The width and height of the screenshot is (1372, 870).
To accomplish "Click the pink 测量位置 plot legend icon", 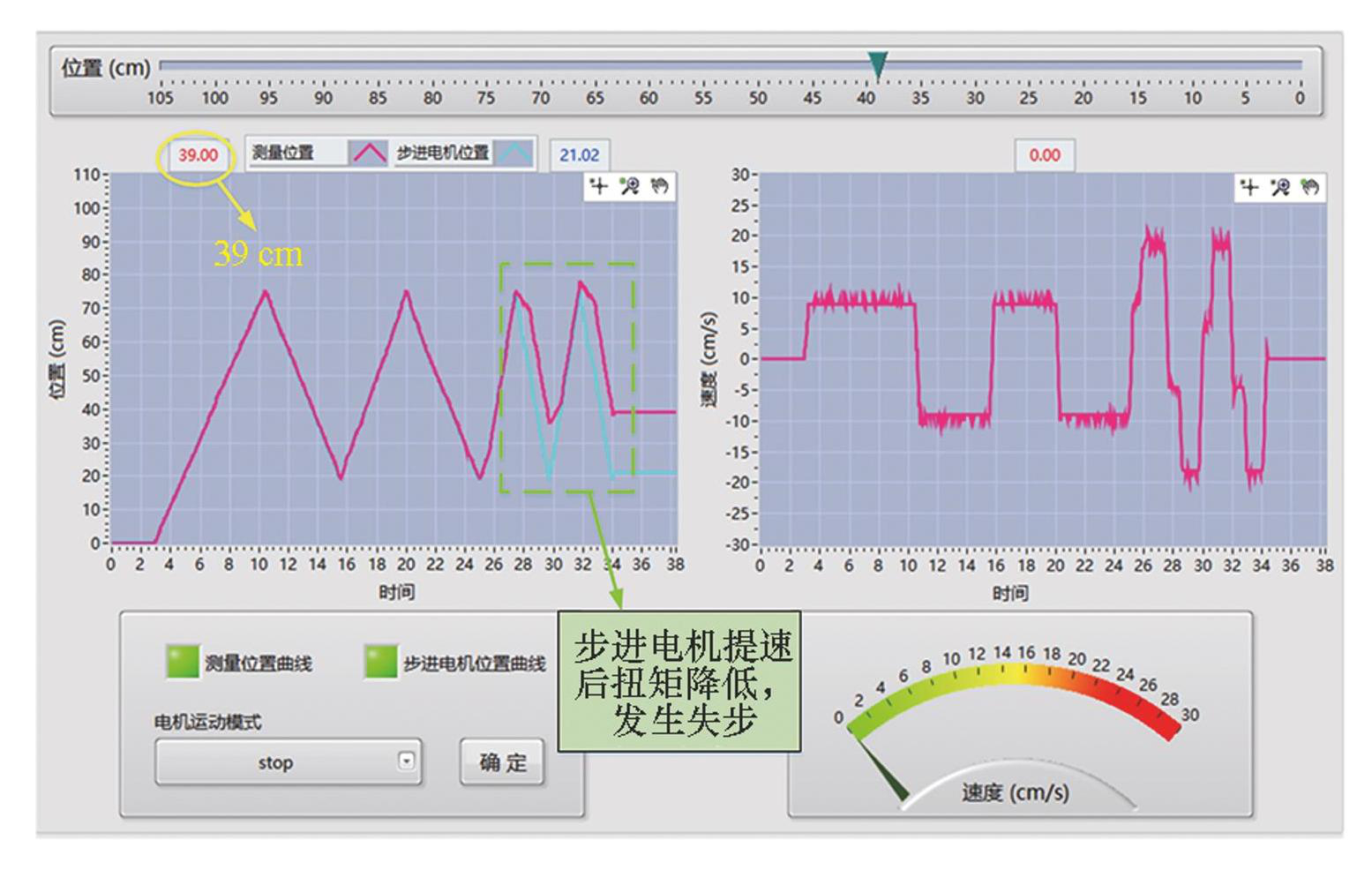I will [x=369, y=154].
